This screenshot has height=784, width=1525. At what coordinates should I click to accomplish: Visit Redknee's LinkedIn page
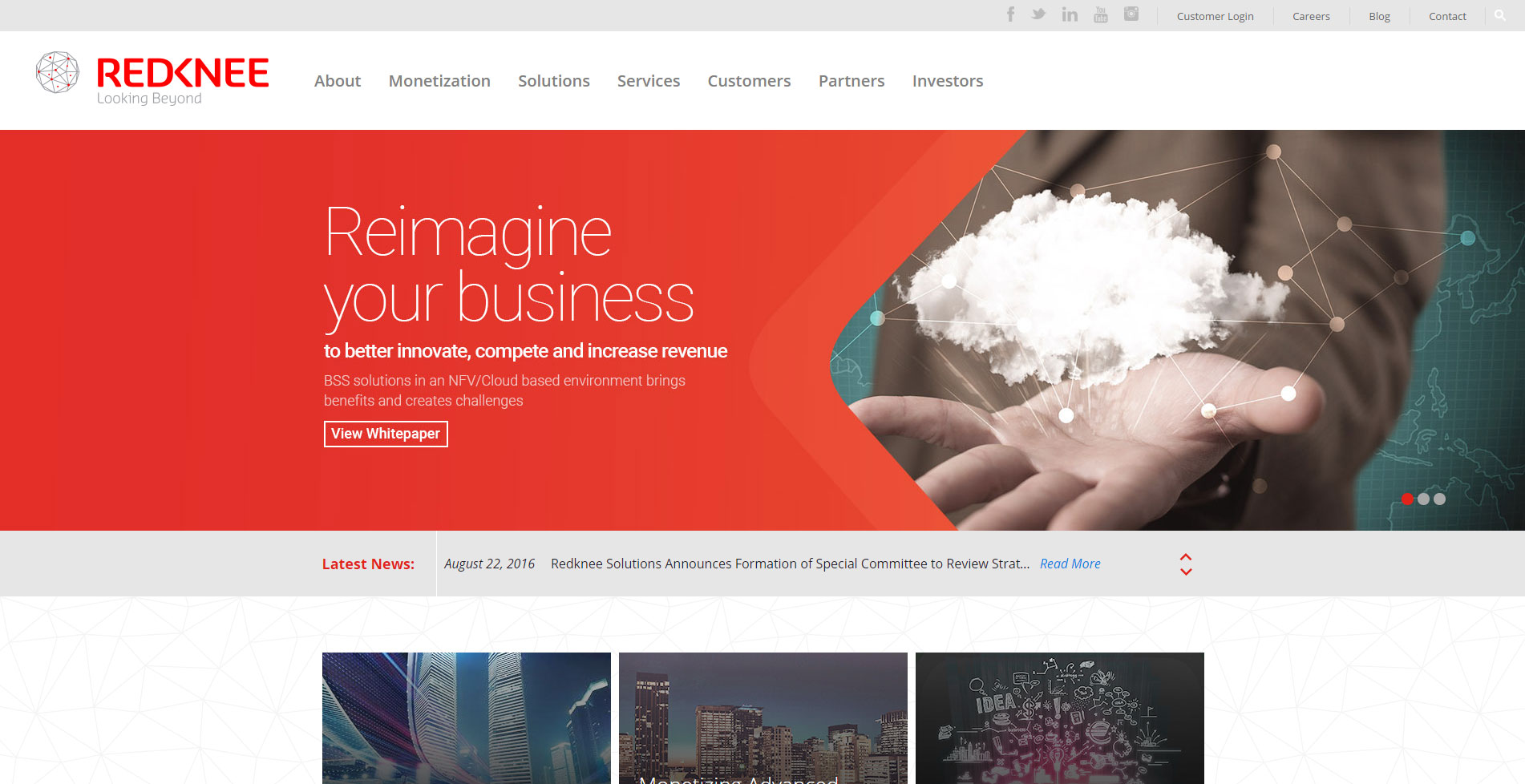[x=1069, y=14]
